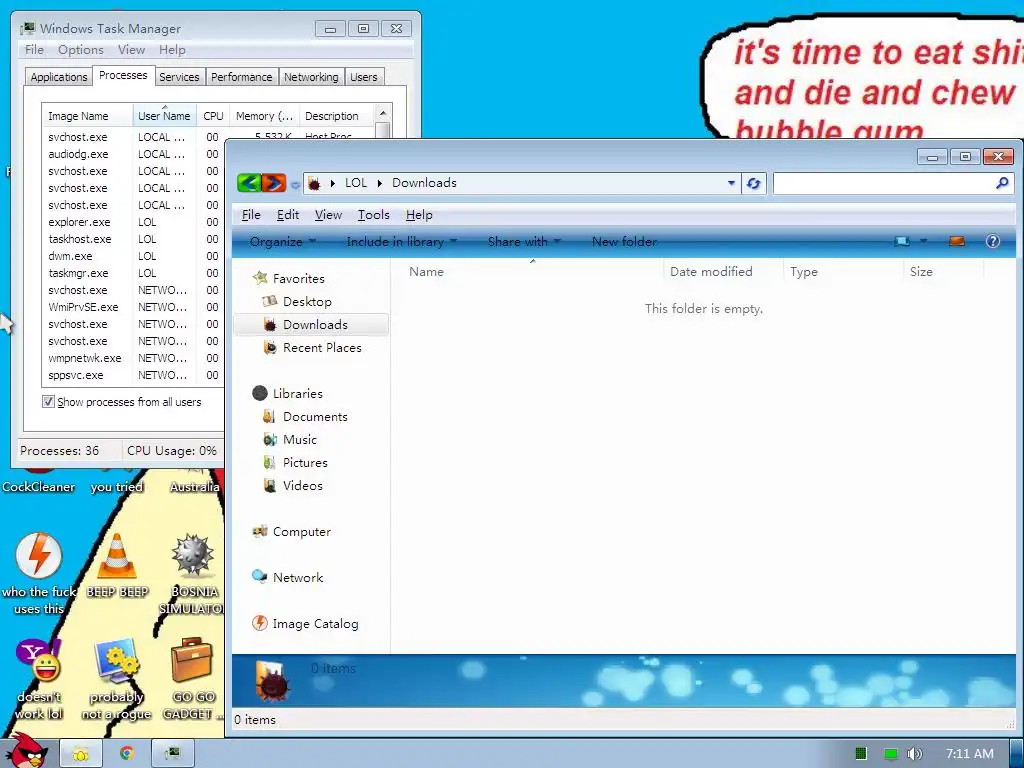Select the WmiPrvSE.exe process row
Image resolution: width=1024 pixels, height=768 pixels.
(133, 307)
